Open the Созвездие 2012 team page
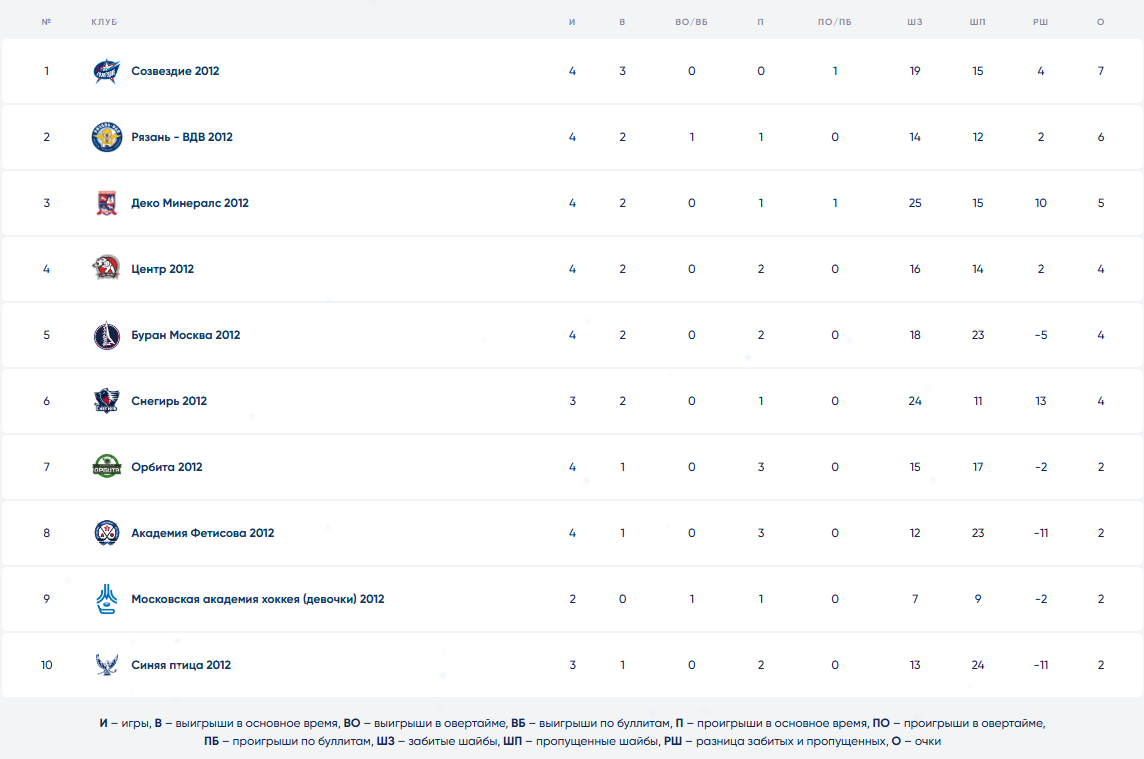The image size is (1144, 759). click(x=175, y=71)
